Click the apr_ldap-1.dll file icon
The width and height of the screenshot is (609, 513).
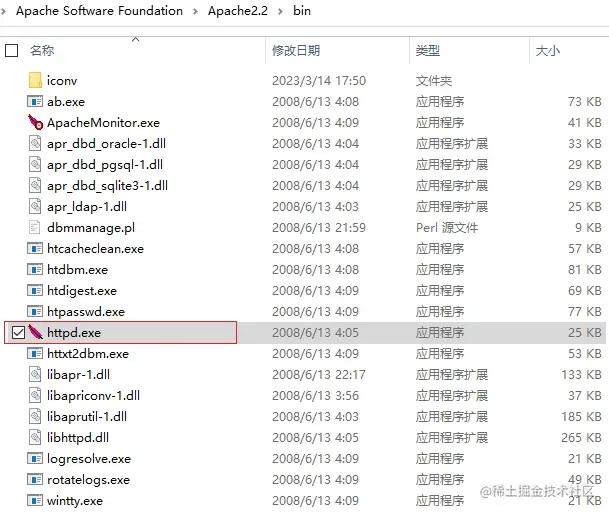(35, 206)
